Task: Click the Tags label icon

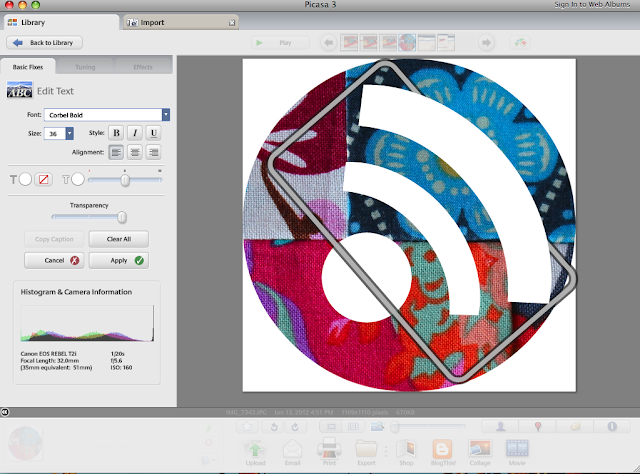Action: click(575, 426)
